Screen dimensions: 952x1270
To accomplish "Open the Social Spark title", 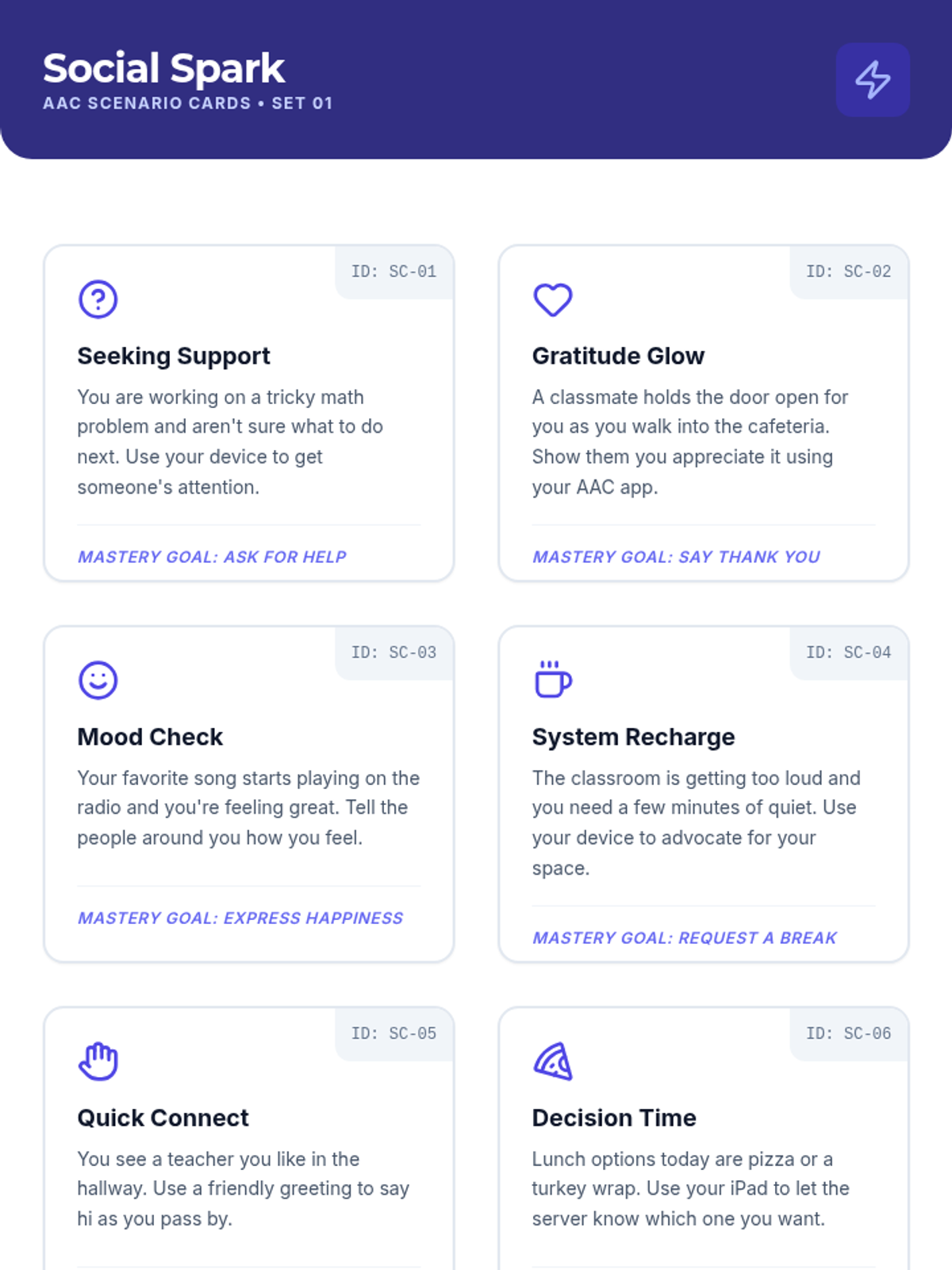I will (163, 68).
